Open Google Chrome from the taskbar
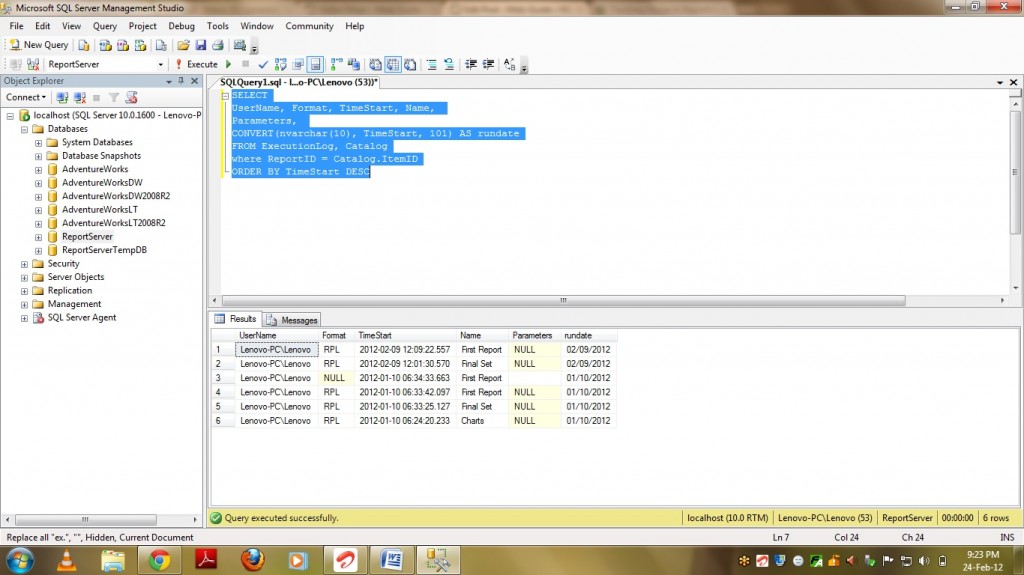This screenshot has height=575, width=1024. click(158, 560)
